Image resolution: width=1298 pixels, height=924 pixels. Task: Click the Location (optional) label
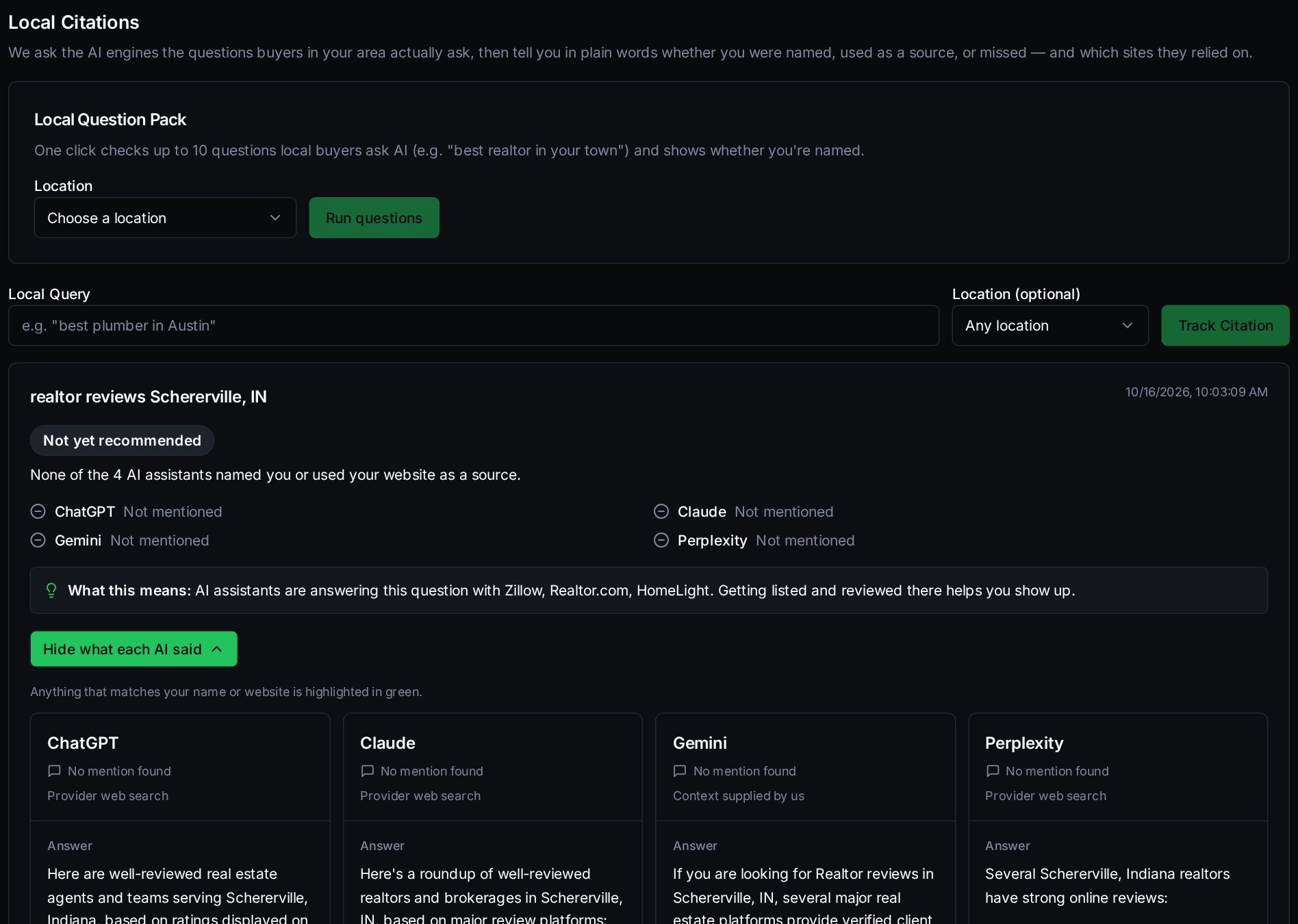[x=1016, y=294]
